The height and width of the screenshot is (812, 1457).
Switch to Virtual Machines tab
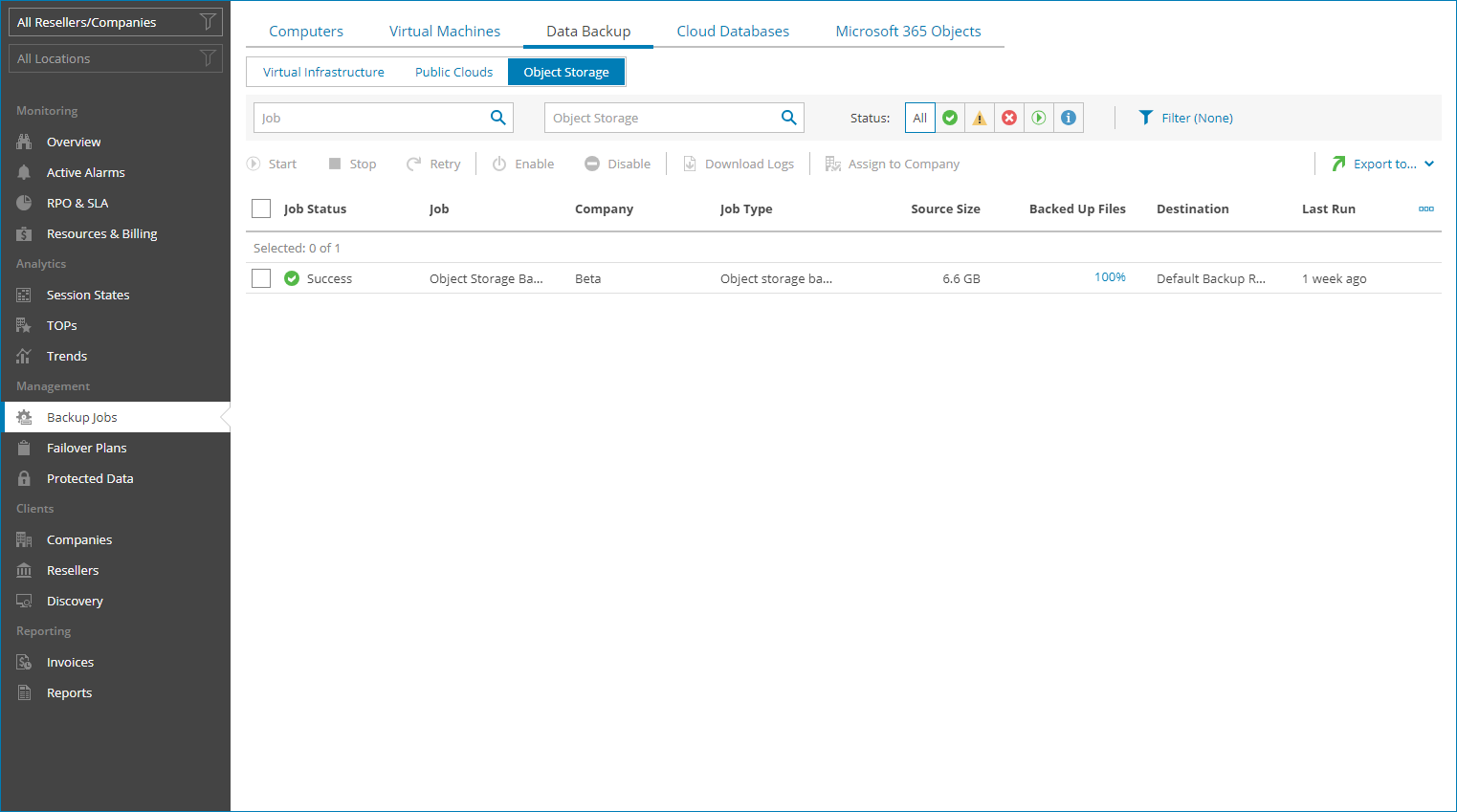click(445, 31)
